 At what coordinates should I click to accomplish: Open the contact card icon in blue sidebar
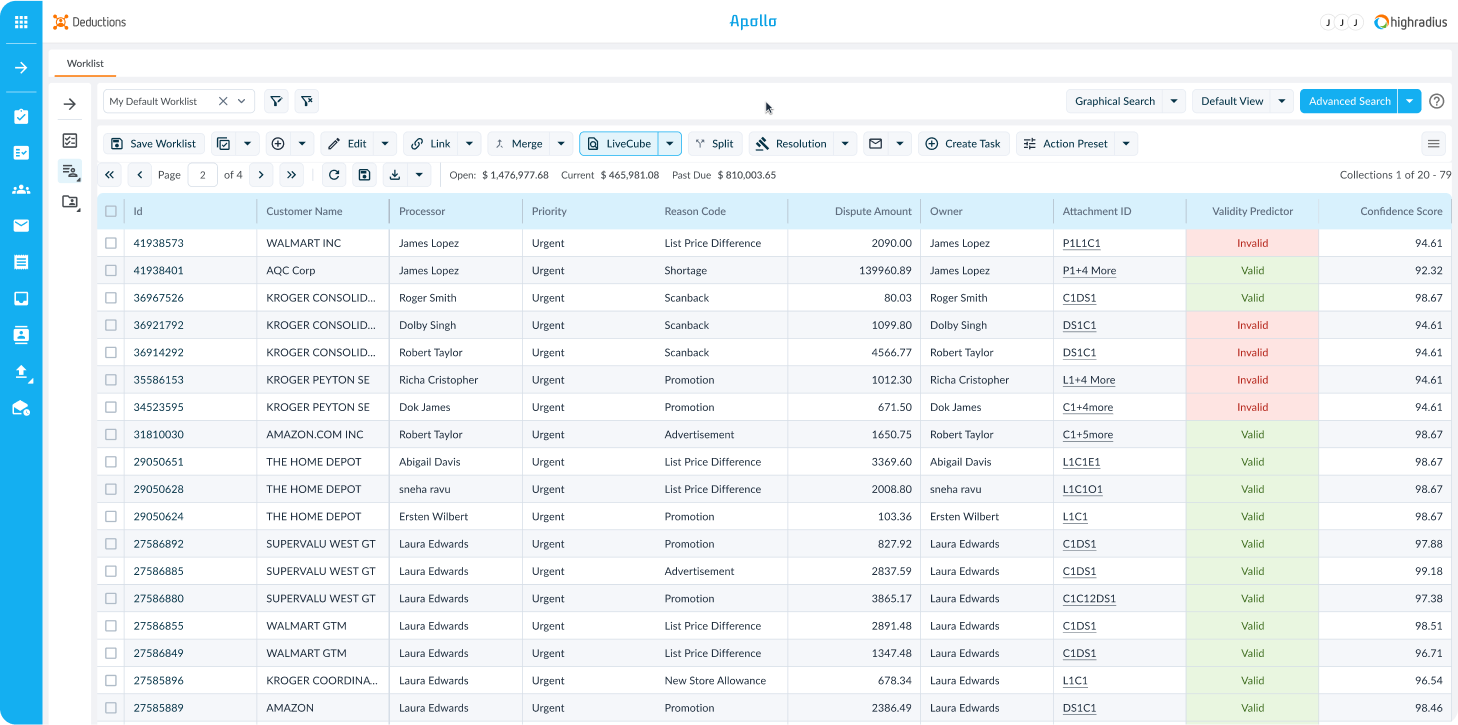(x=21, y=335)
